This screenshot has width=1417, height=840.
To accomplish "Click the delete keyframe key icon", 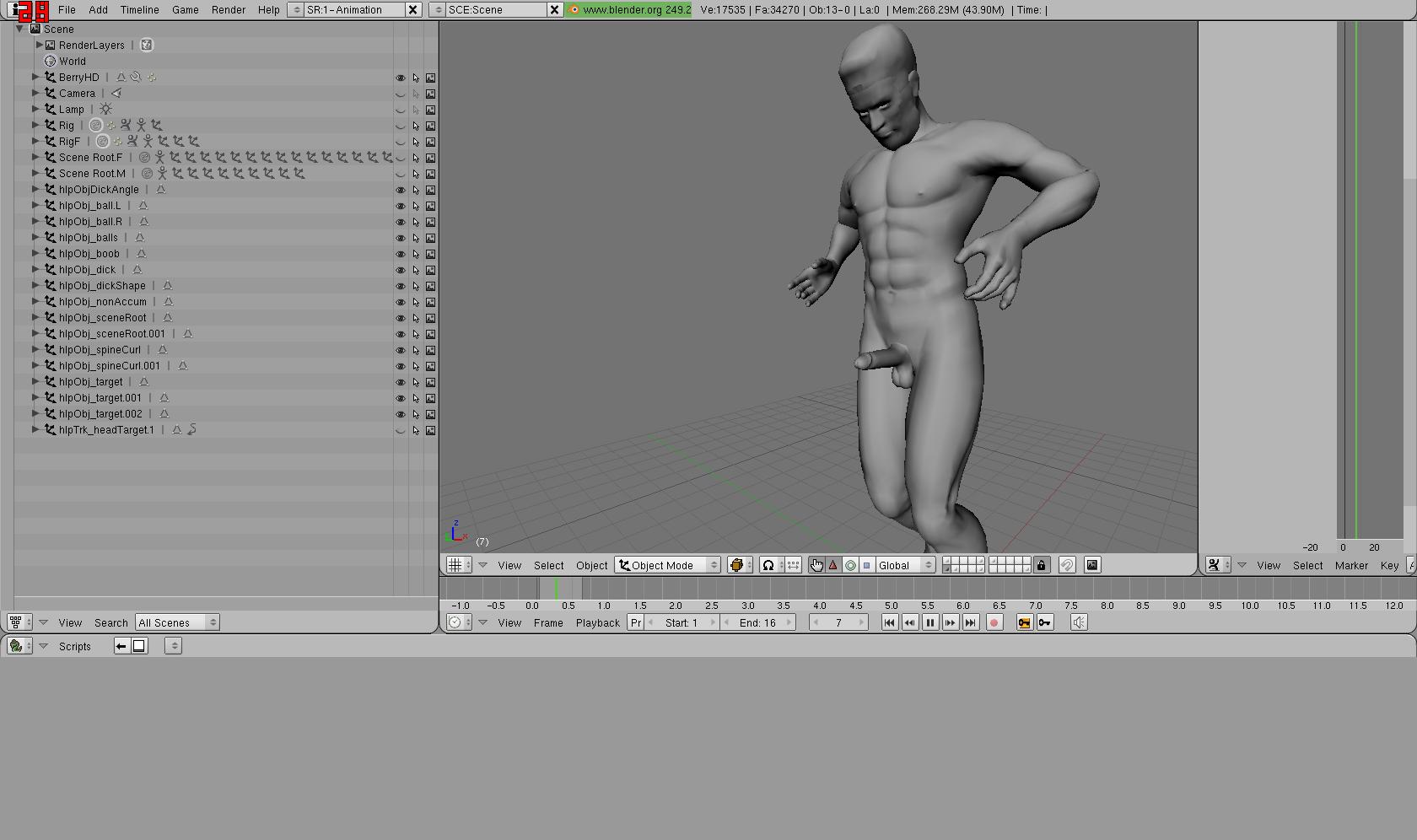I will 1045,622.
